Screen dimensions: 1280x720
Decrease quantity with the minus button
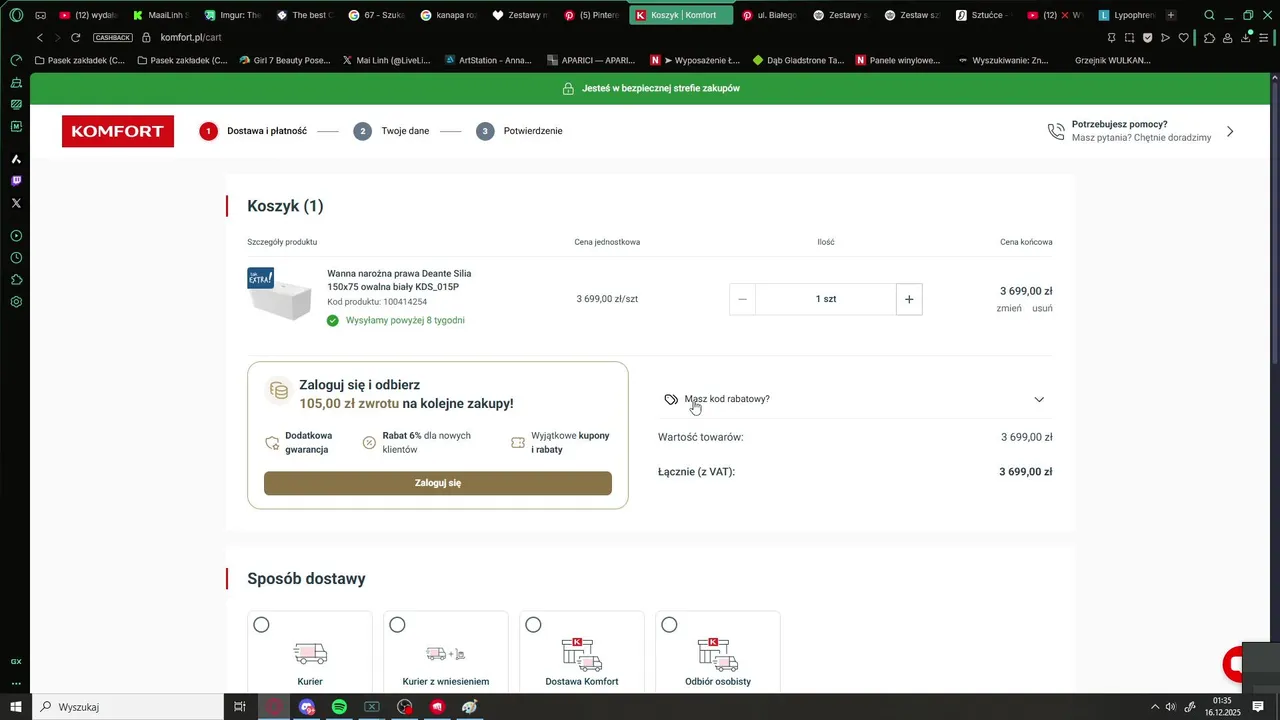point(742,299)
